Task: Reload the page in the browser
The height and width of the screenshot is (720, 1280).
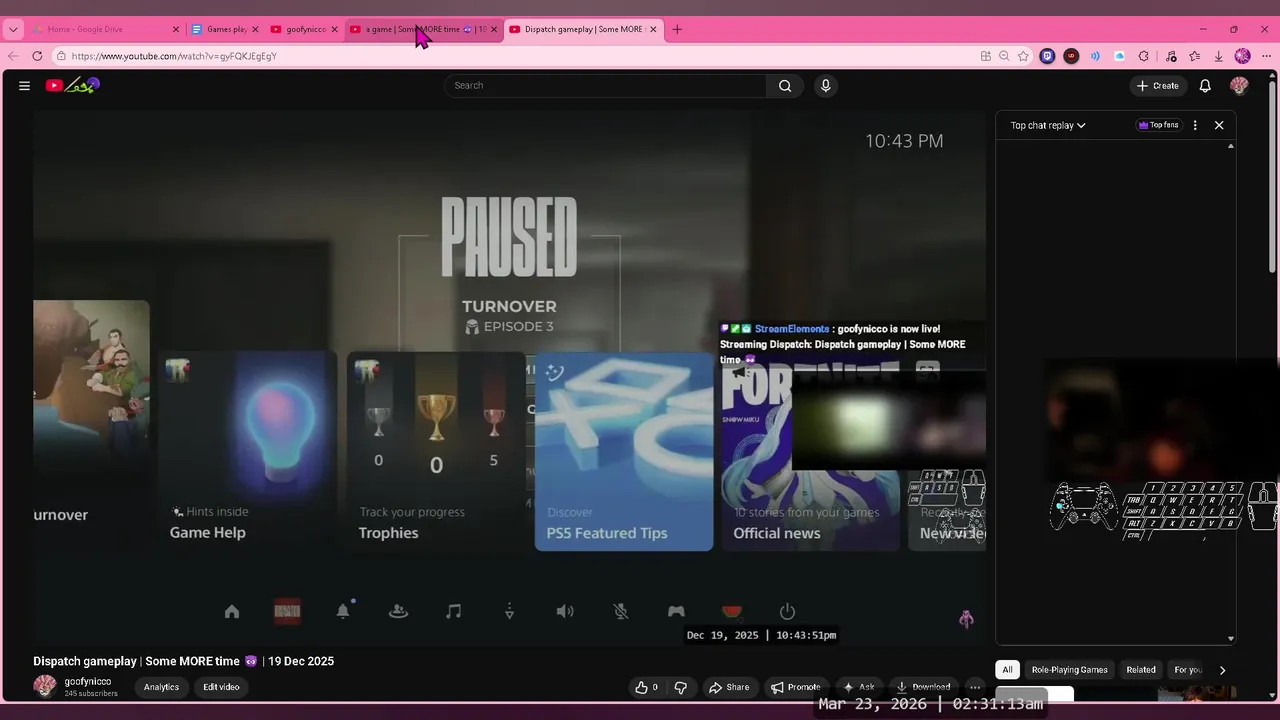Action: click(x=37, y=56)
